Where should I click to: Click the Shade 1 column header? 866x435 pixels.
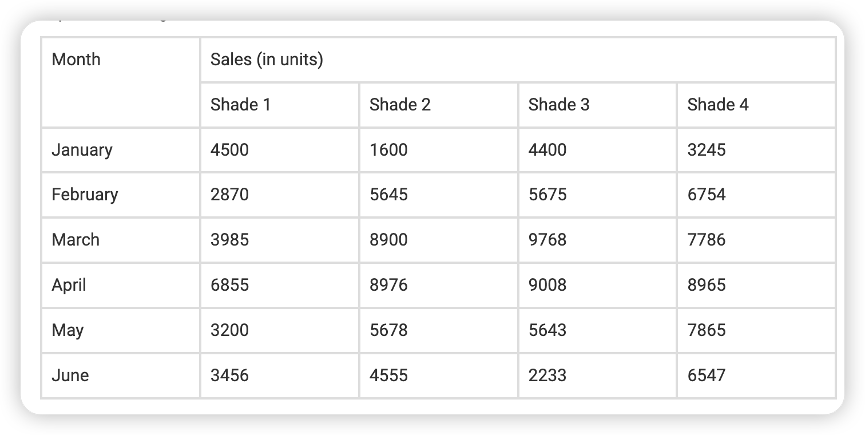point(279,105)
